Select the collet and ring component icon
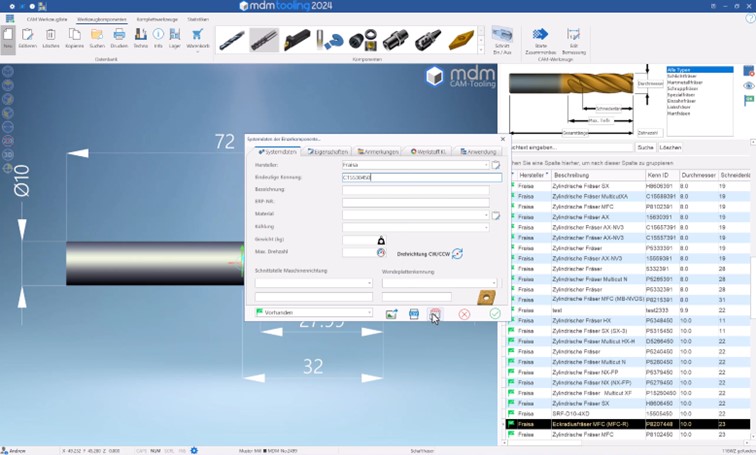756x455 pixels. point(363,40)
